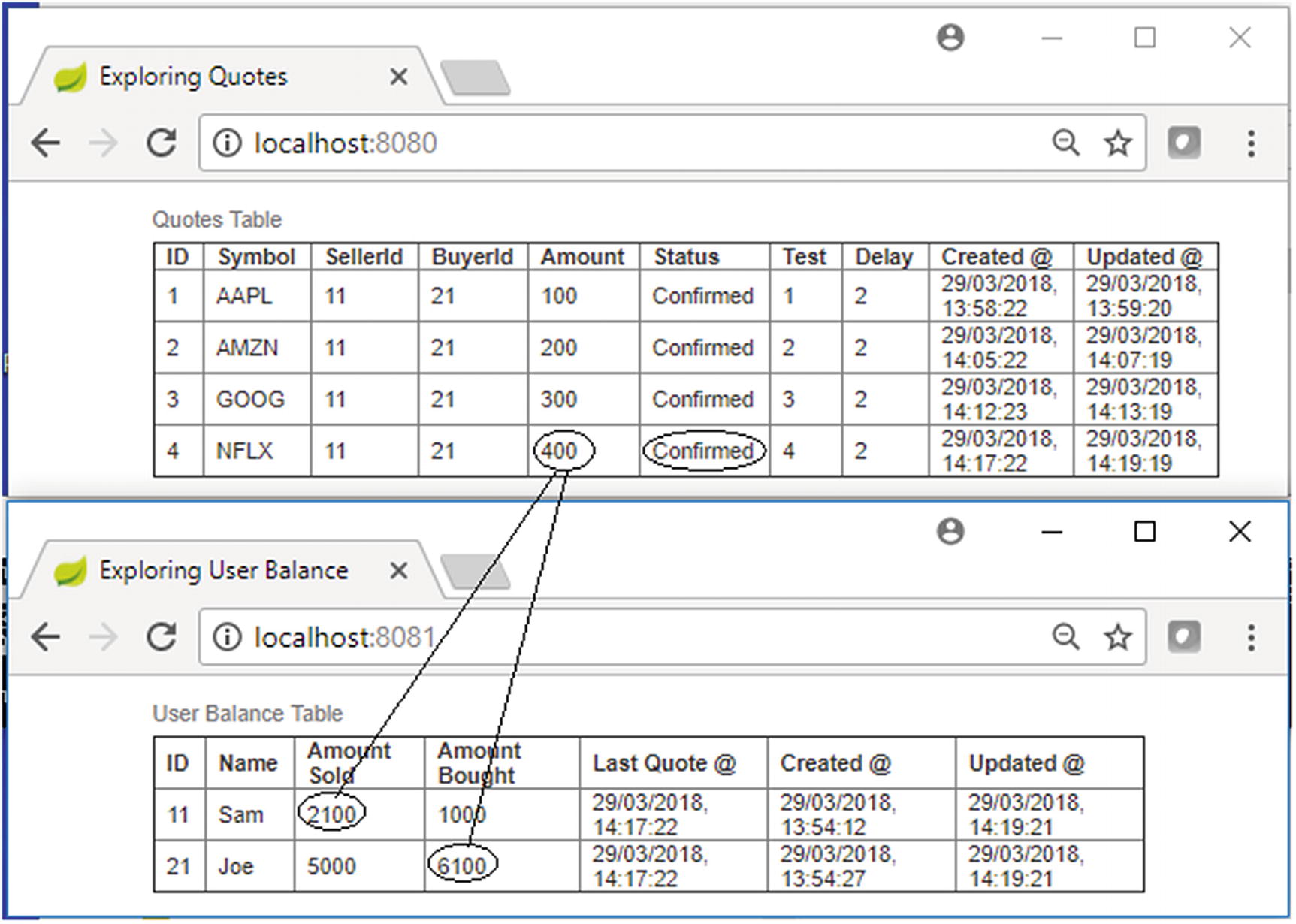Click the '13:54:27' created time in Joe's row

(823, 879)
